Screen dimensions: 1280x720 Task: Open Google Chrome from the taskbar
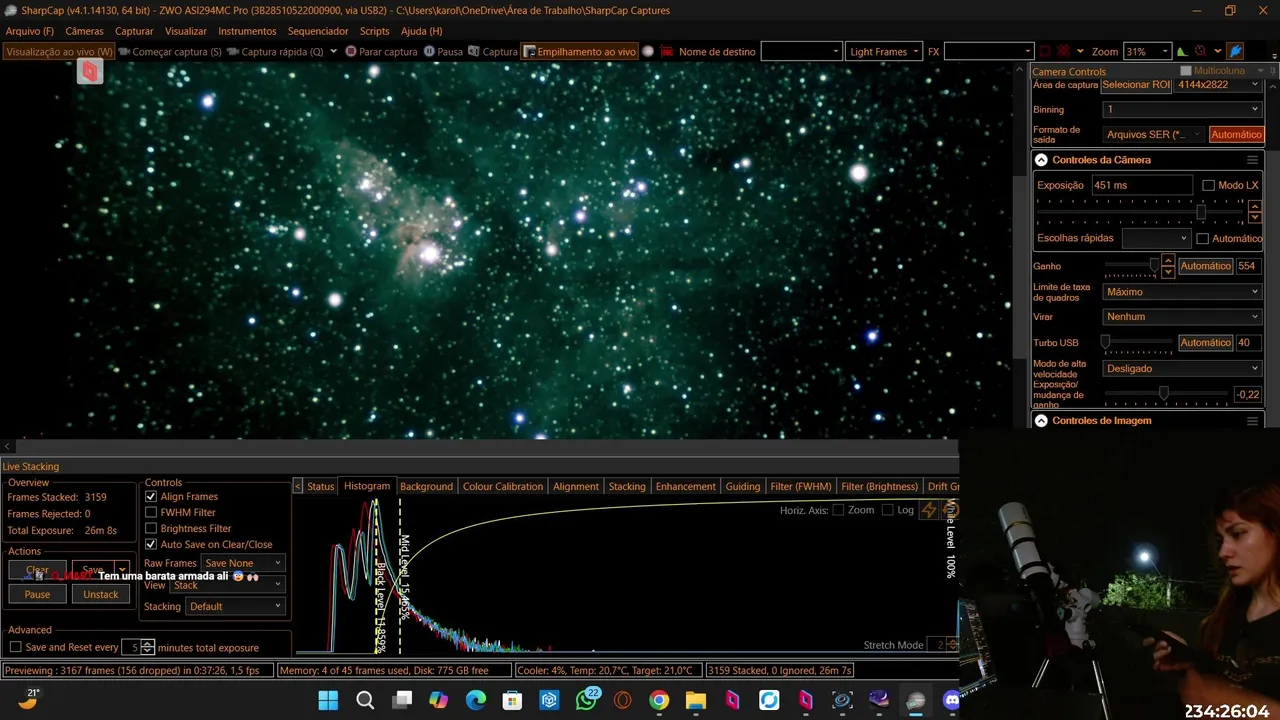click(659, 700)
